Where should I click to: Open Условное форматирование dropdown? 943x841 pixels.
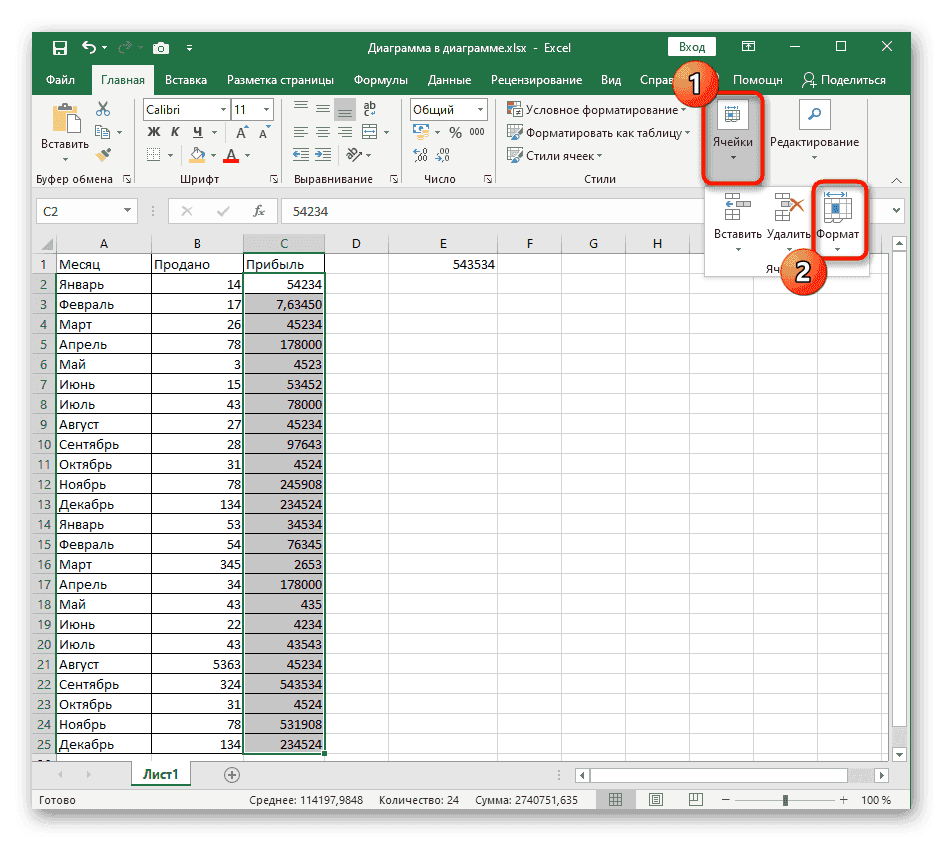(598, 110)
